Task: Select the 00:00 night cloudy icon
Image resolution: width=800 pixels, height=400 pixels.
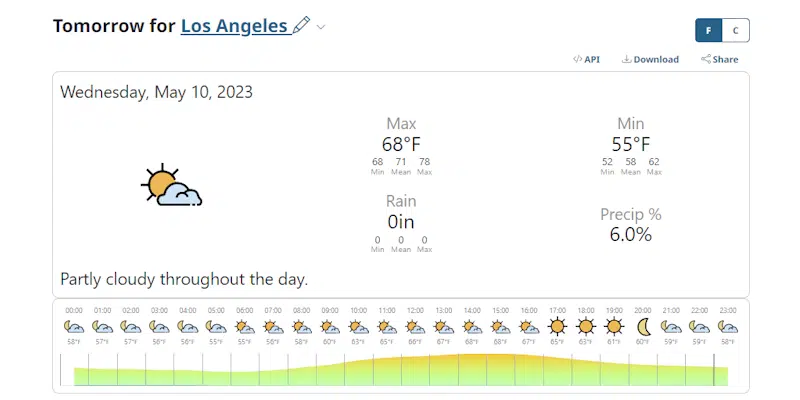Action: pyautogui.click(x=74, y=327)
